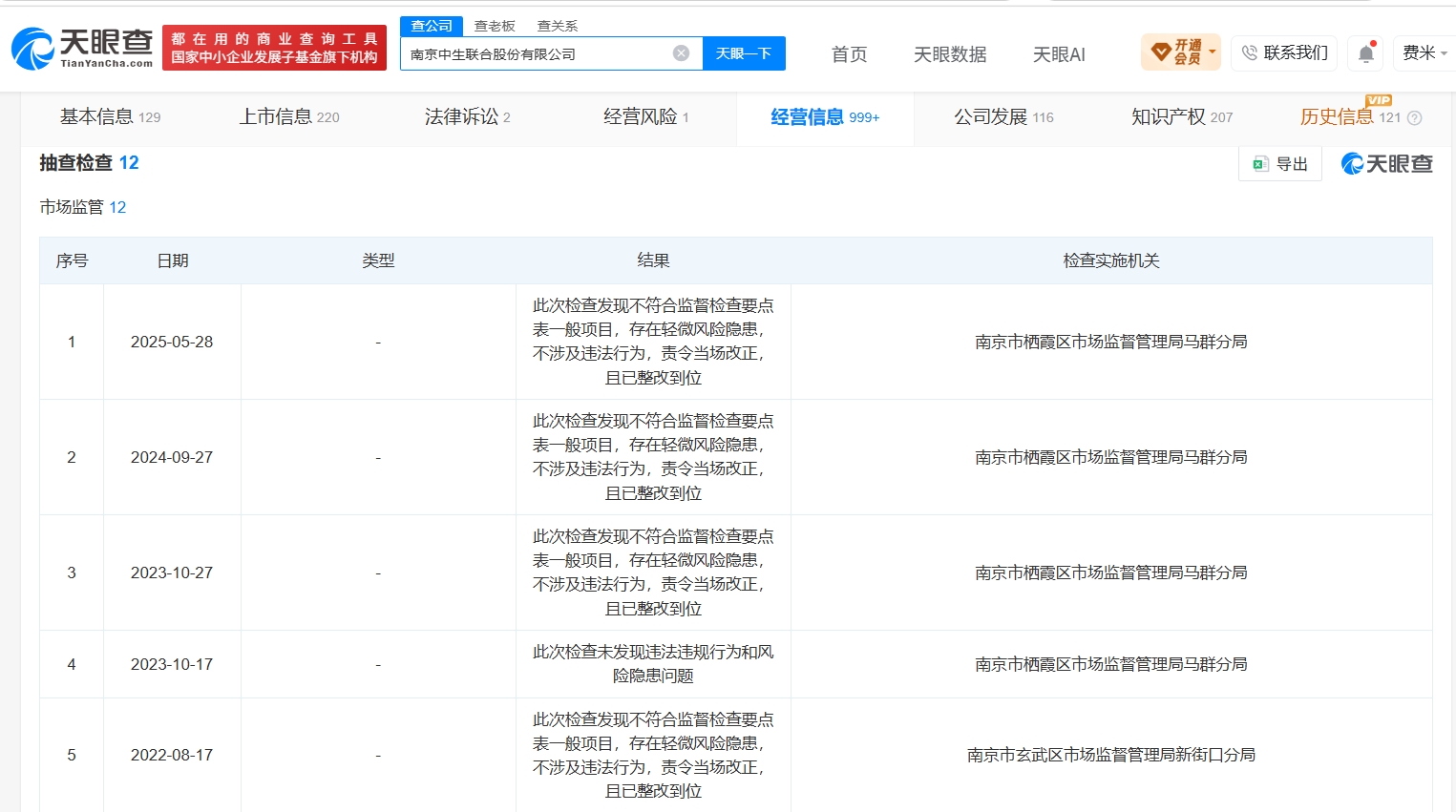Click the 联系我们 button
Screen dimensions: 1456x812
(1284, 53)
